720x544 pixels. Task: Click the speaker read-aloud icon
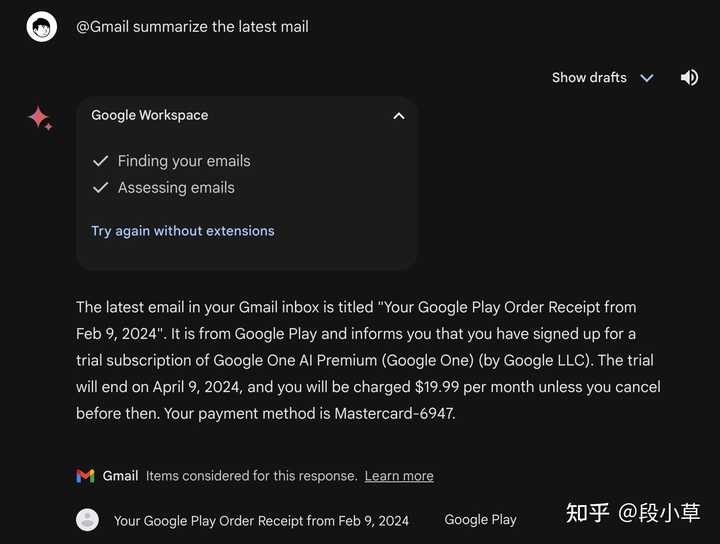tap(689, 78)
